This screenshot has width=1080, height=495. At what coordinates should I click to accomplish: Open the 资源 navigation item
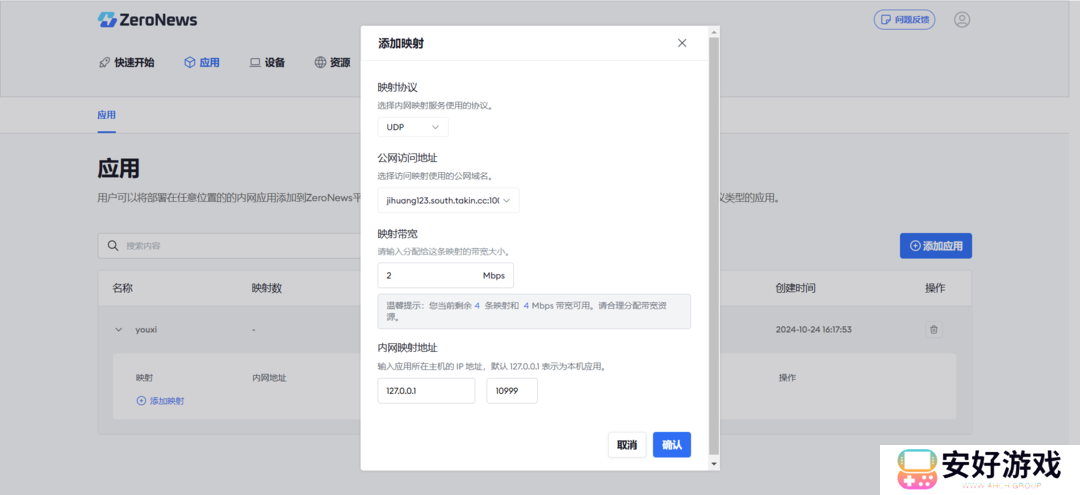(332, 63)
